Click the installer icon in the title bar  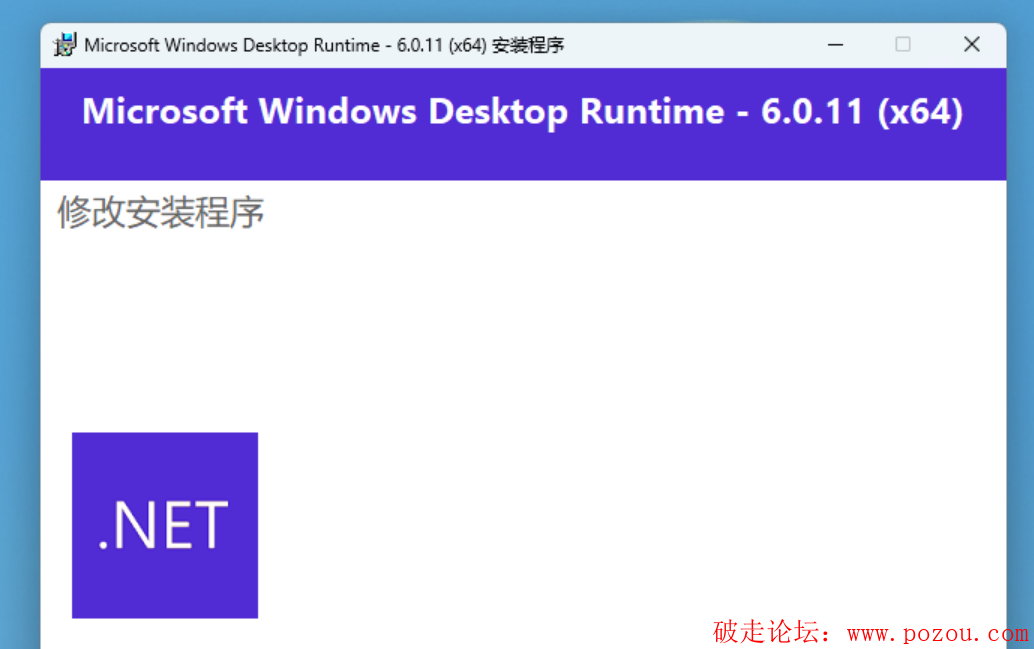65,45
